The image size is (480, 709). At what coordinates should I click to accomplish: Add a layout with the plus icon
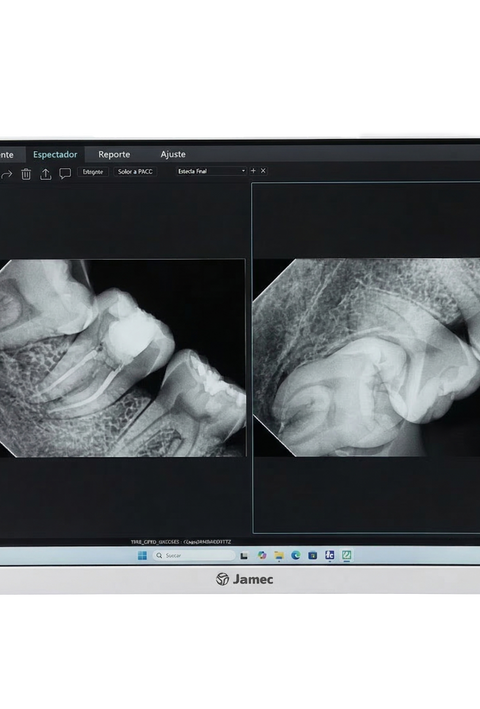click(253, 171)
